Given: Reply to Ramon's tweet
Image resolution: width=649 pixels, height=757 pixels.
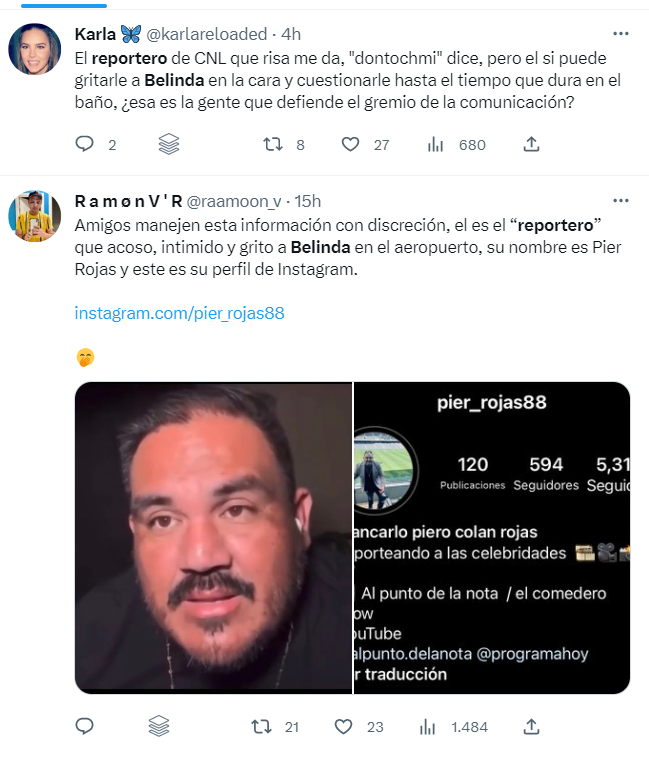Looking at the screenshot, I should (85, 726).
